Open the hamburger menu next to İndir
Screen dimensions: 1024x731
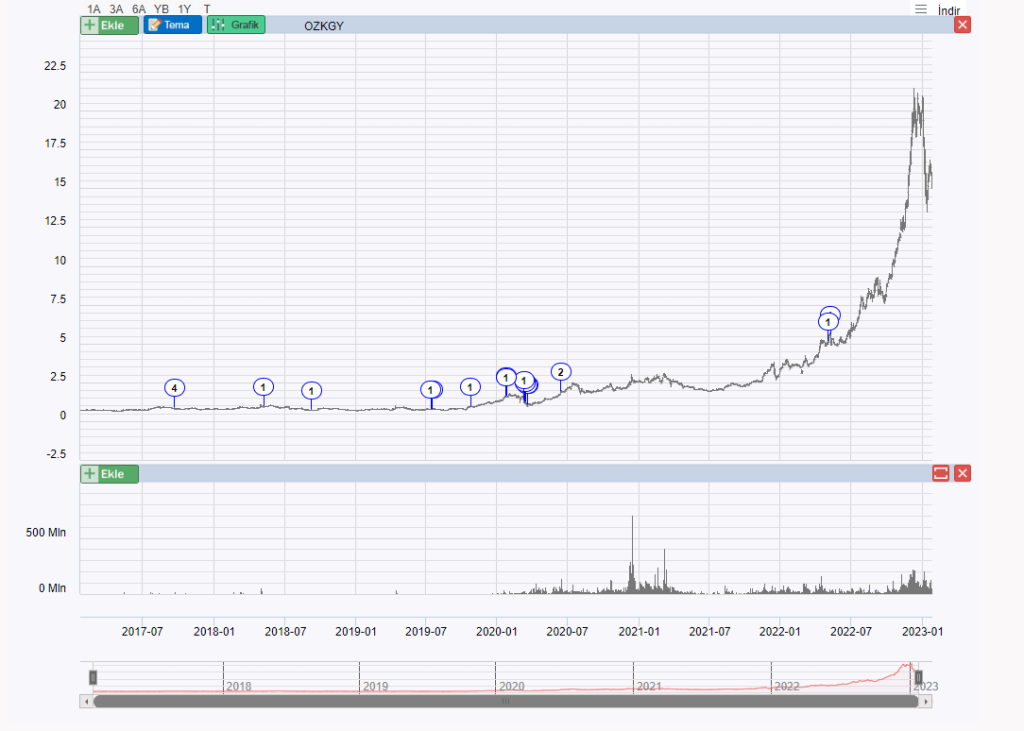(921, 9)
